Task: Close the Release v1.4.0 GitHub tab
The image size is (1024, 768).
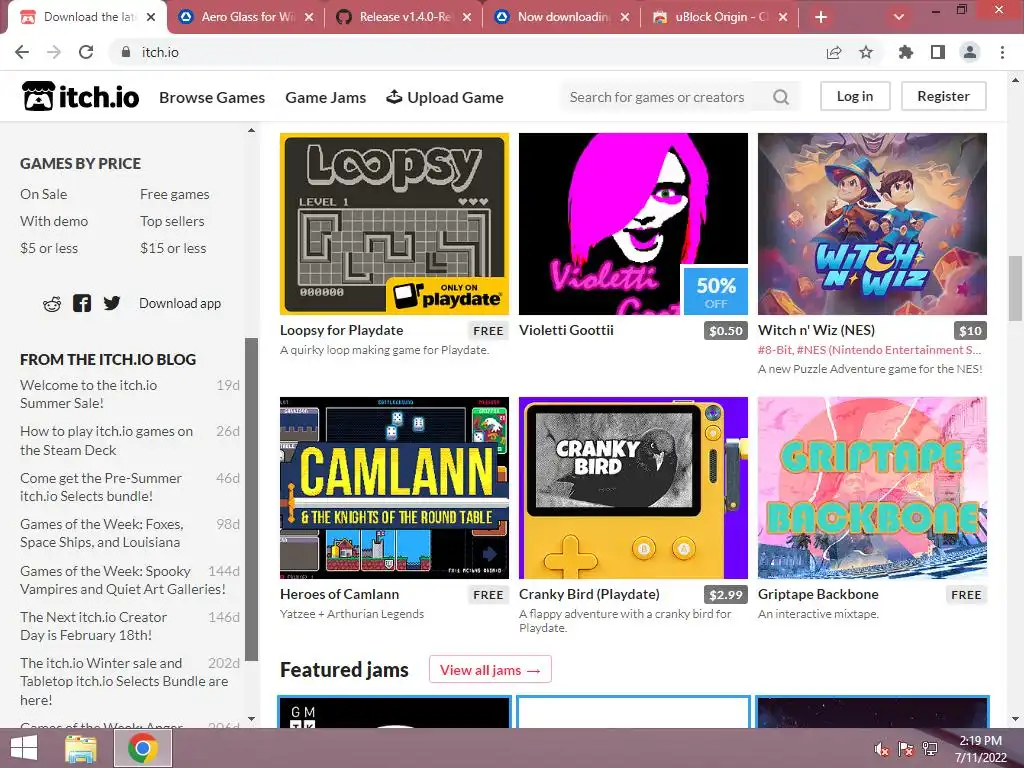Action: (467, 17)
